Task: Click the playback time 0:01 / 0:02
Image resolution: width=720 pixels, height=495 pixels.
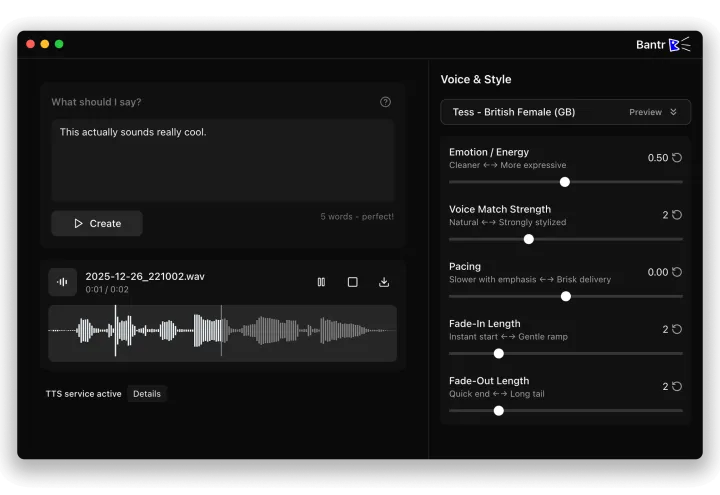Action: [107, 289]
